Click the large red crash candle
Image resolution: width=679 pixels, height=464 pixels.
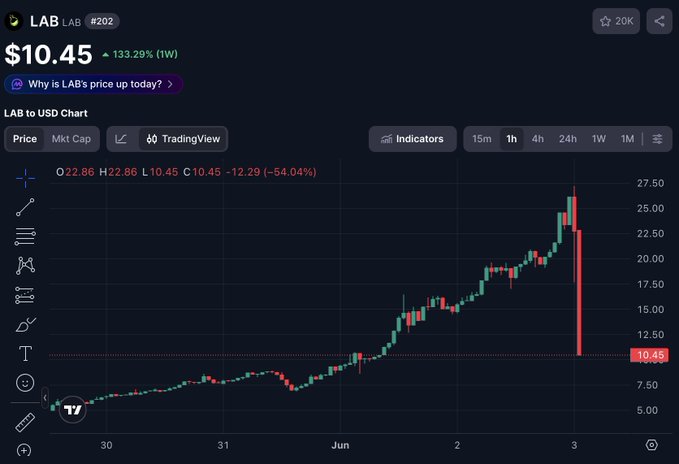pyautogui.click(x=579, y=293)
